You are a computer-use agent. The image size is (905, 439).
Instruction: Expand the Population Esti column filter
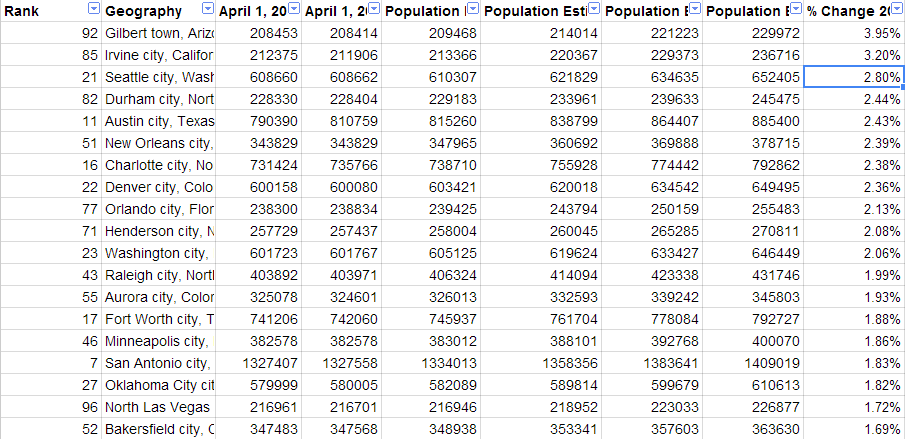593,10
